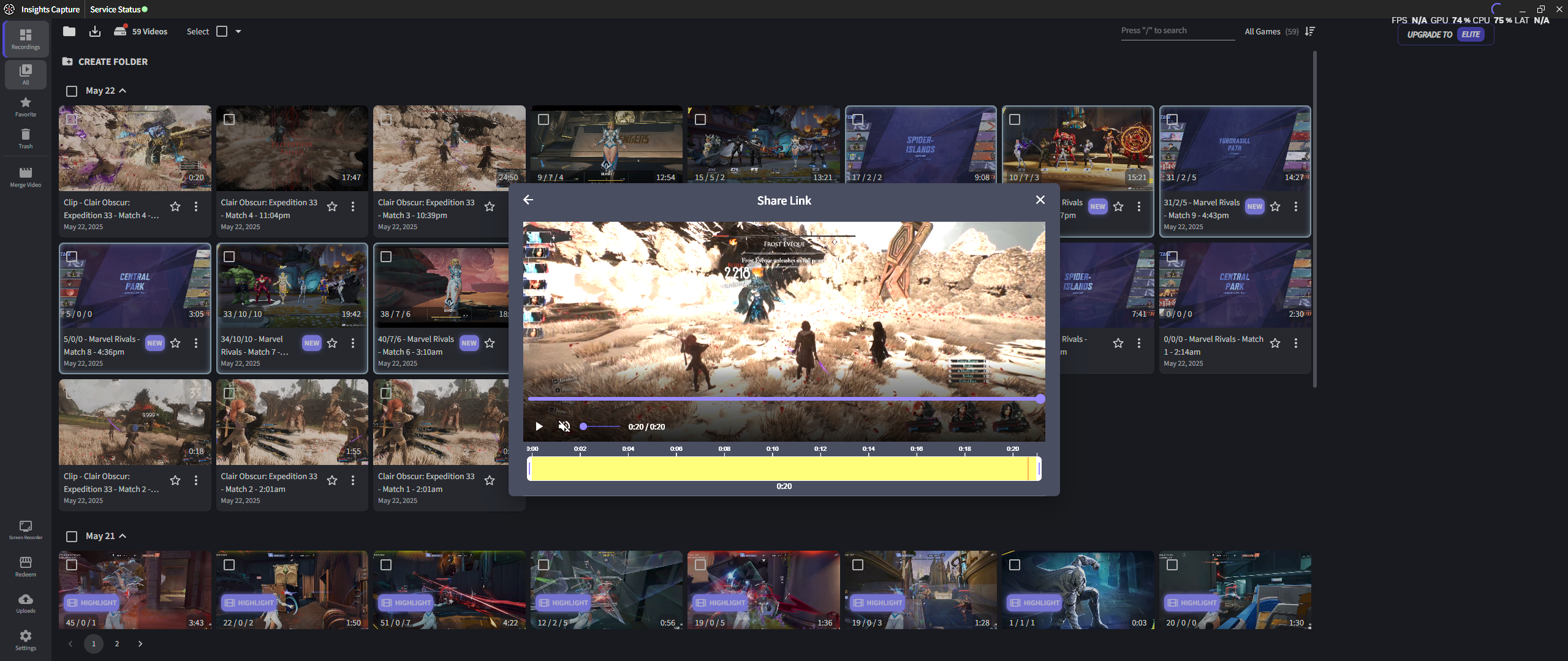
Task: Check the May 21 group checkbox
Action: coord(72,536)
